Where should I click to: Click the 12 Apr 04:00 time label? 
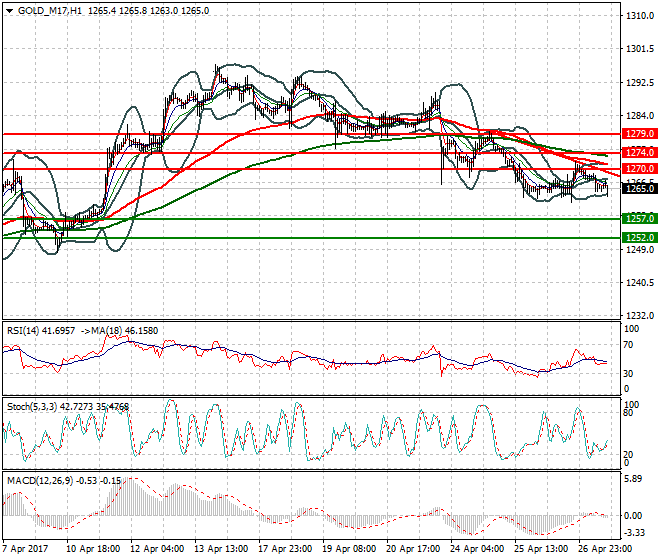(157, 549)
